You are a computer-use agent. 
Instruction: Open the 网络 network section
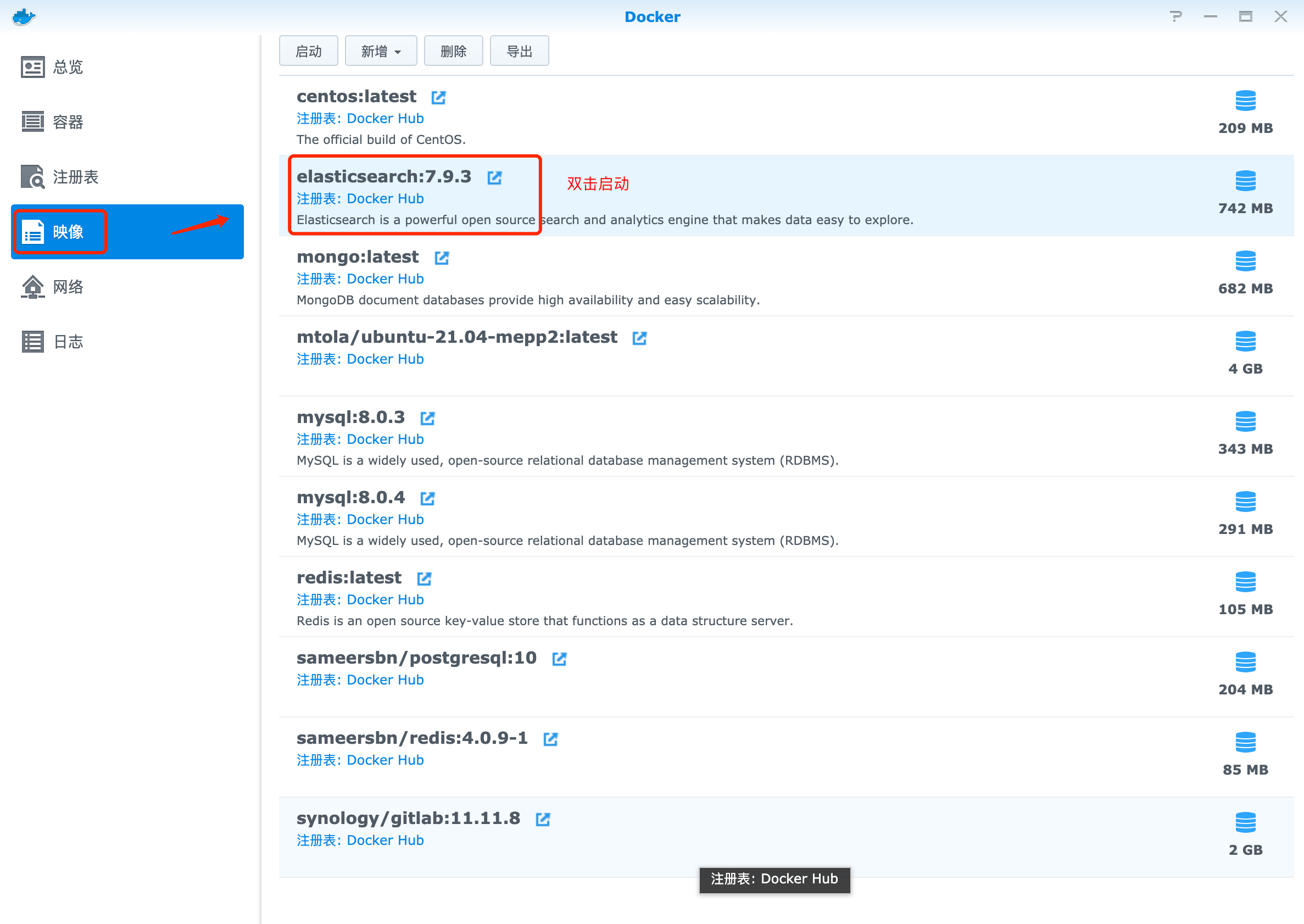[67, 287]
